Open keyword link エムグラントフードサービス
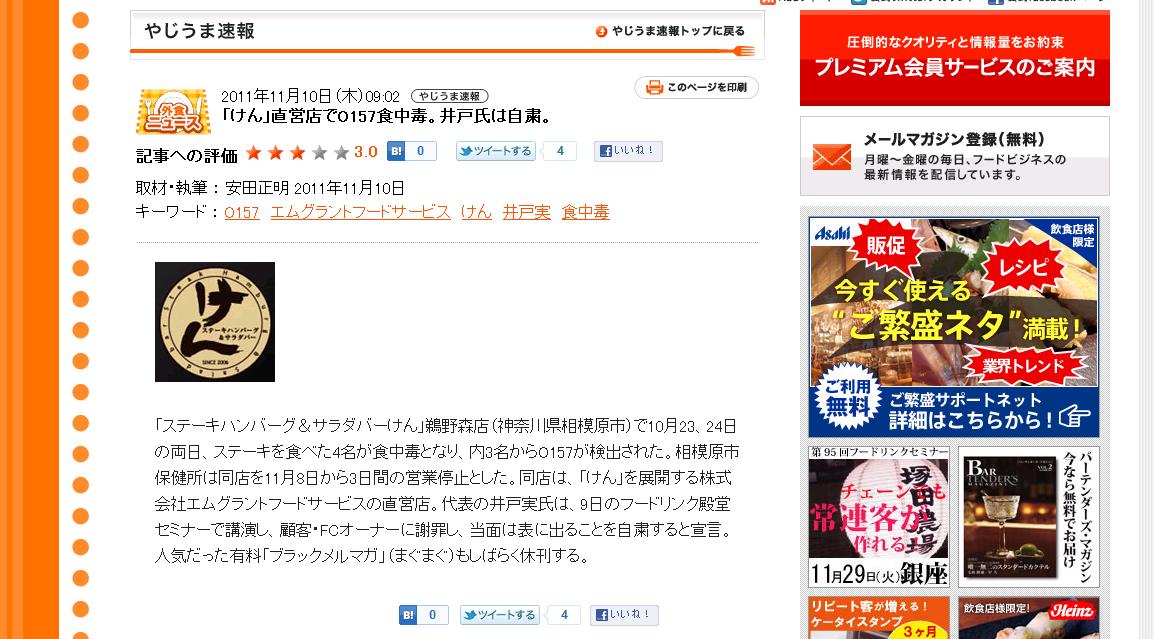This screenshot has width=1154, height=639. [x=361, y=212]
